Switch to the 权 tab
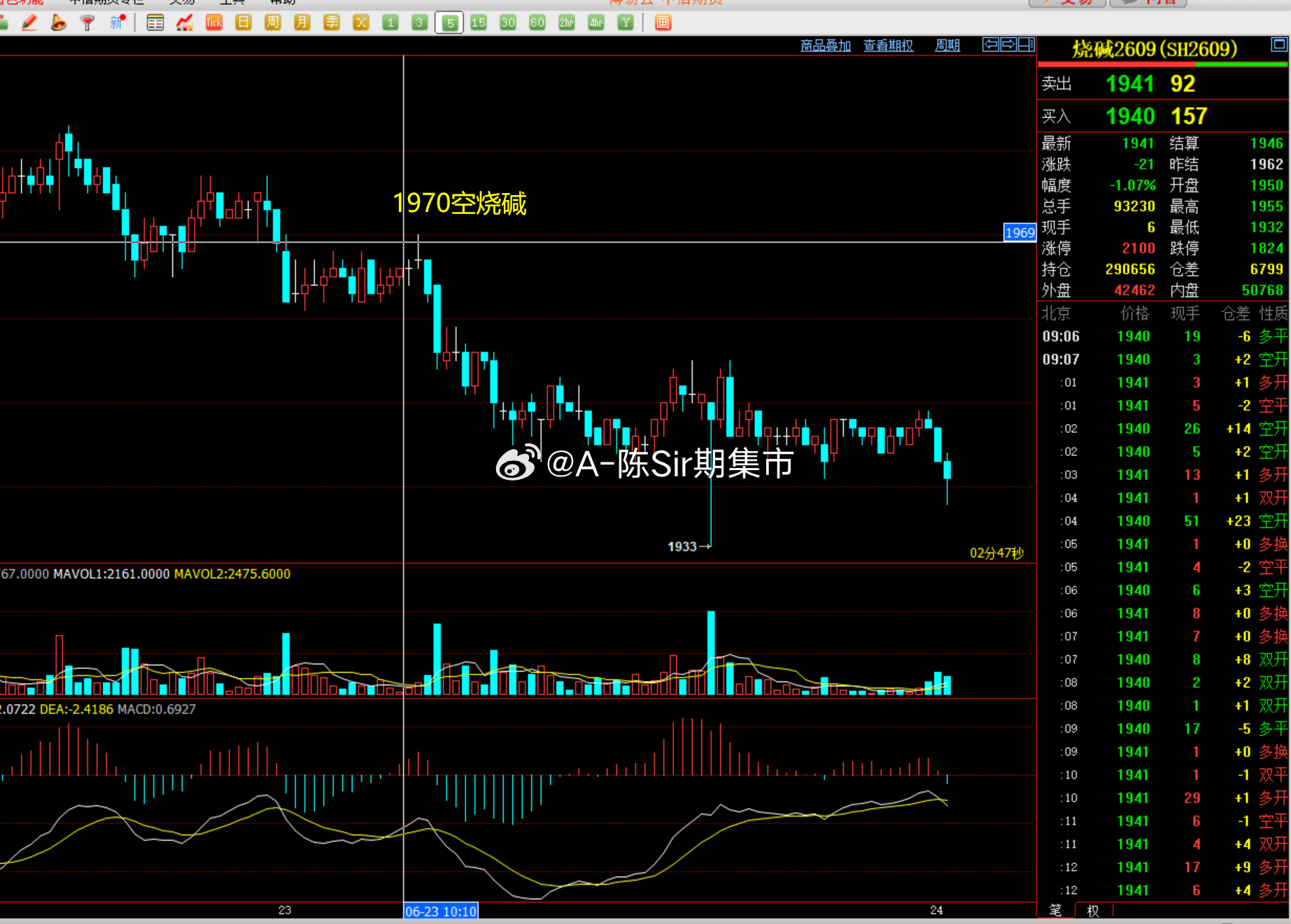 (x=1093, y=911)
